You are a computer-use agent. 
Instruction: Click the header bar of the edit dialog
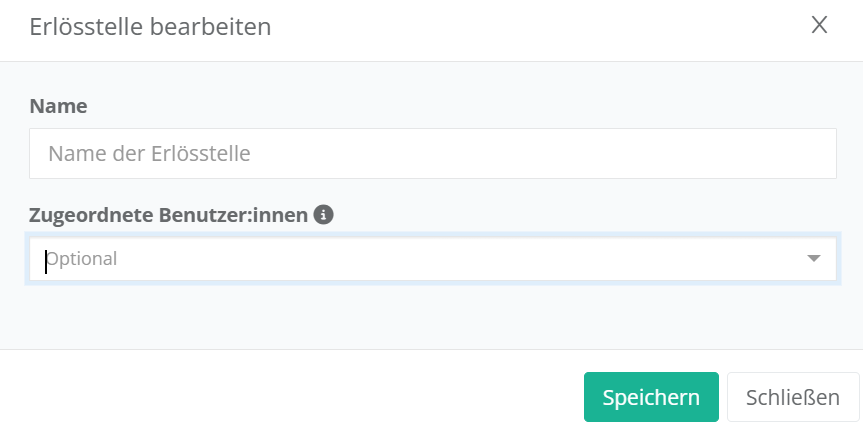[500, 28]
